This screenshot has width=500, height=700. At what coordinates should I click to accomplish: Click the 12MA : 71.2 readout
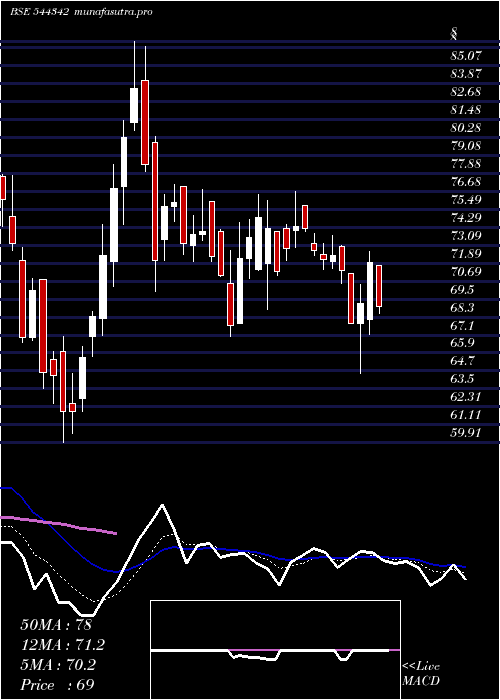[x=63, y=645]
